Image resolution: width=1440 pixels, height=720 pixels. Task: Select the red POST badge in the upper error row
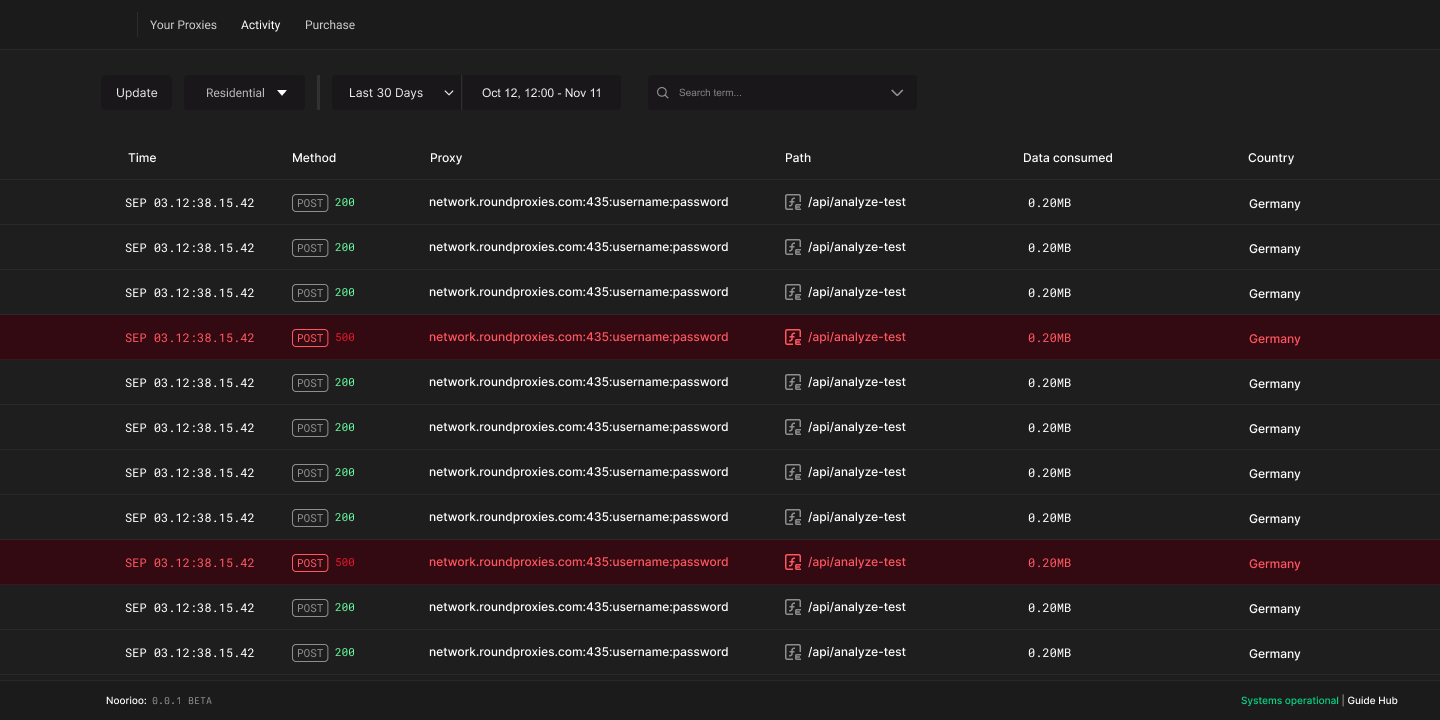[310, 338]
